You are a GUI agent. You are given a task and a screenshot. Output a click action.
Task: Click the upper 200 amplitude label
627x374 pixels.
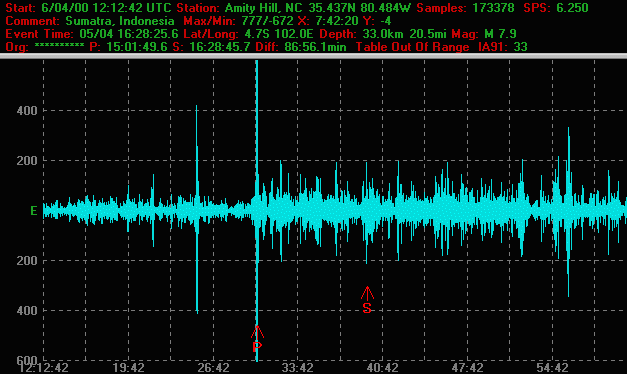(x=27, y=161)
